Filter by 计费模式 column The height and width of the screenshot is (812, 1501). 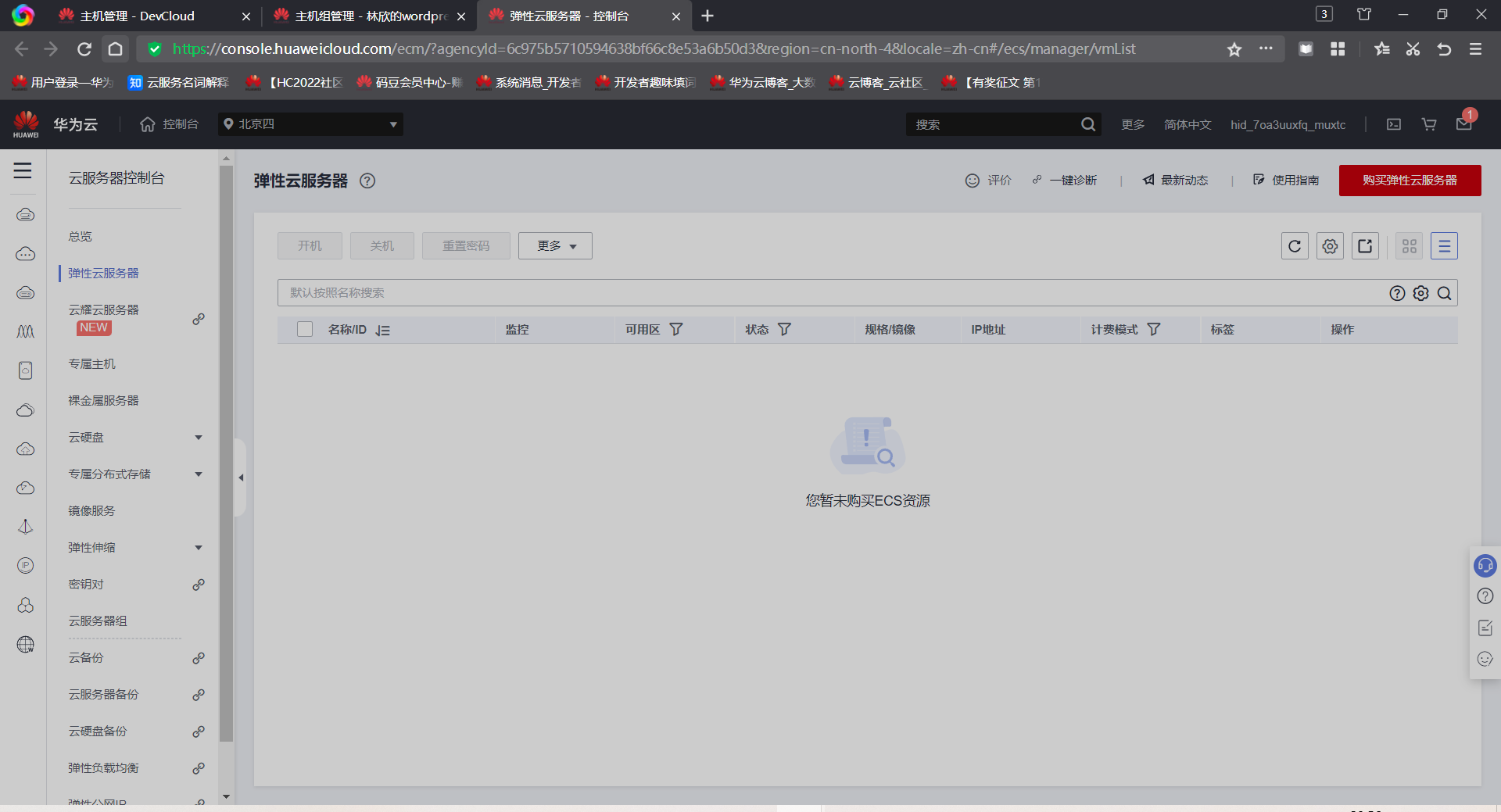point(1153,330)
